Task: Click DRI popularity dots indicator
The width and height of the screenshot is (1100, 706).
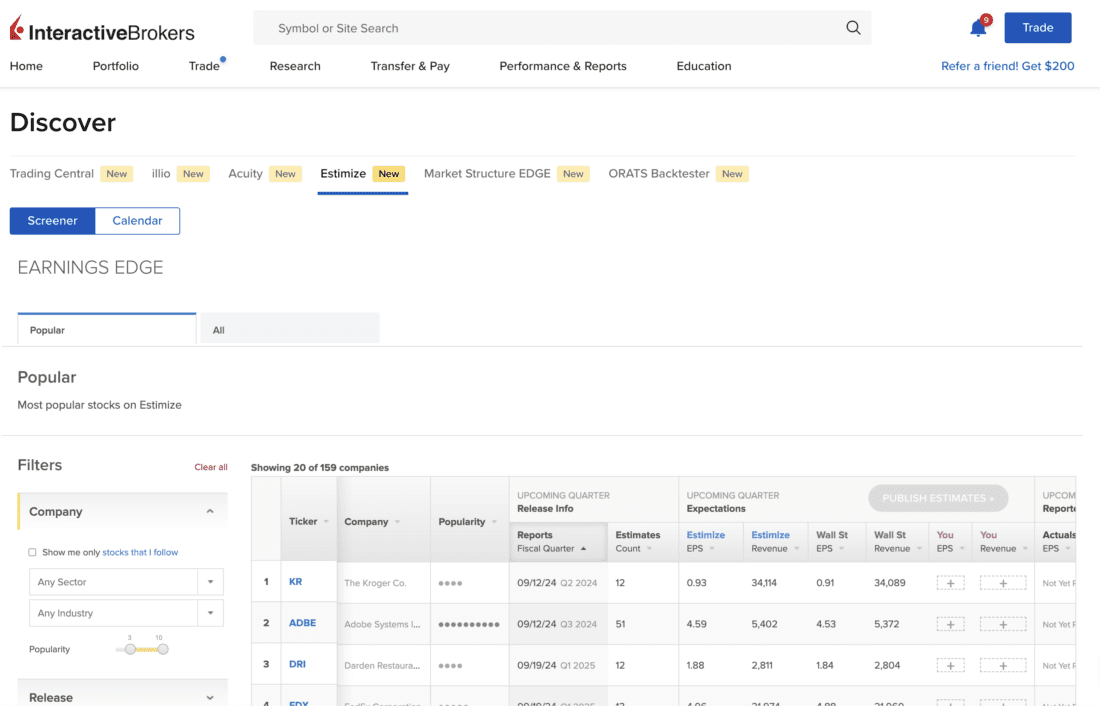Action: 450,666
